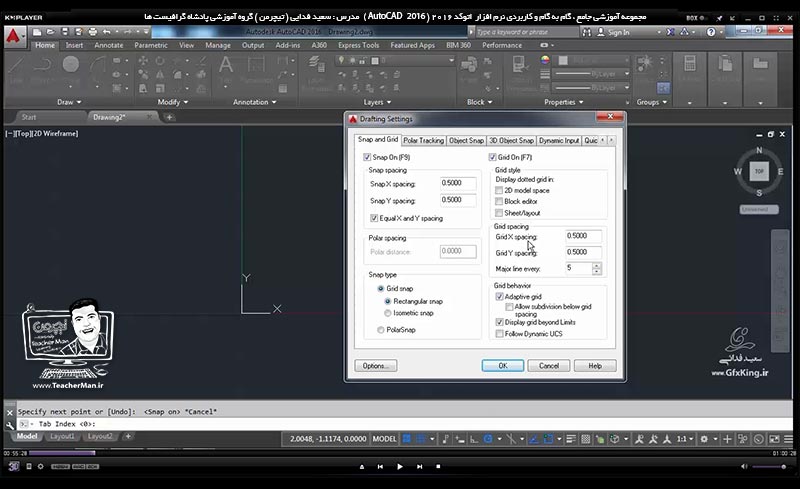This screenshot has width=800, height=489.
Task: Open workspace switching gear icon in status bar
Action: [705, 439]
